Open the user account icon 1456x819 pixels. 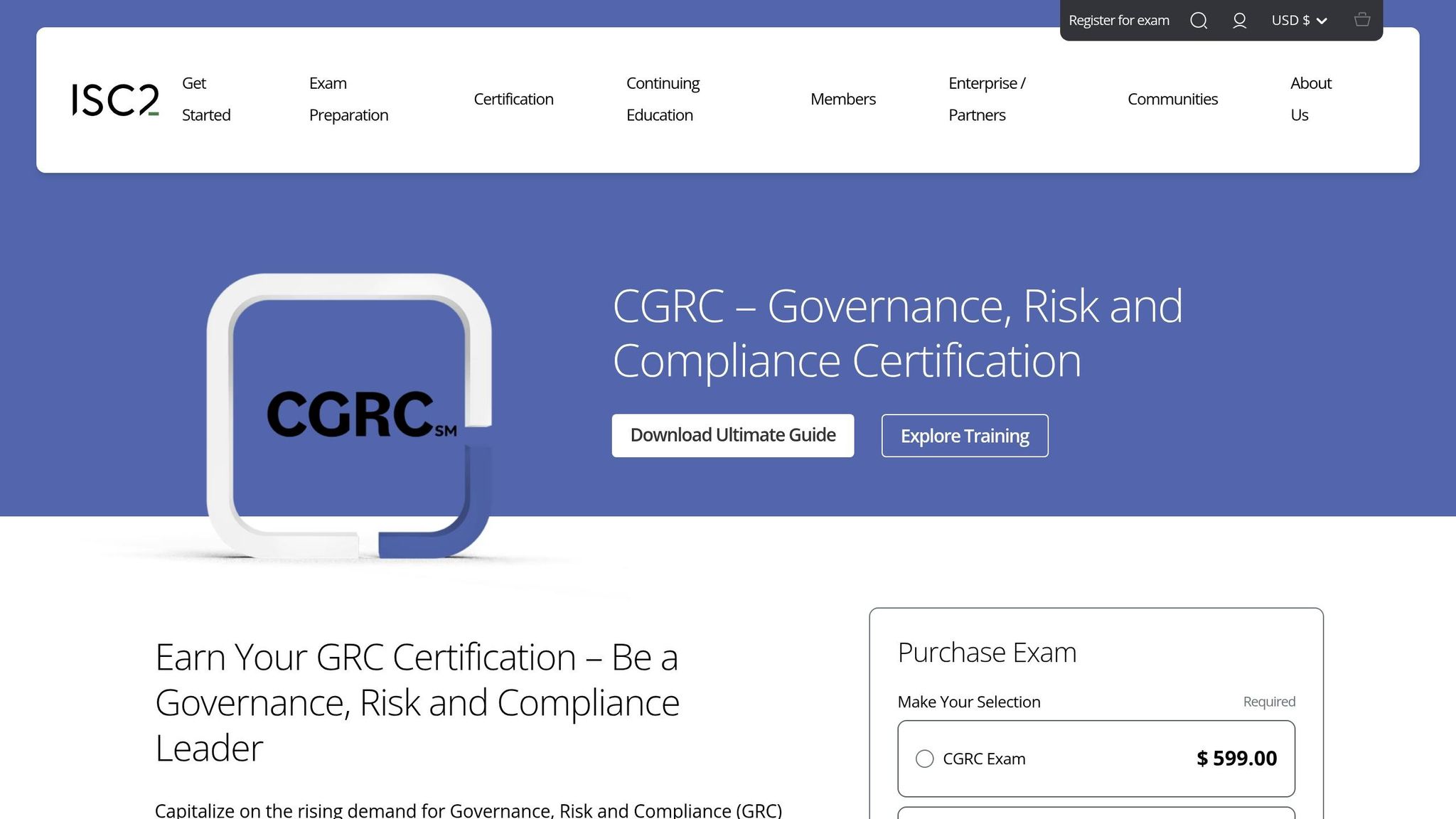[1239, 20]
